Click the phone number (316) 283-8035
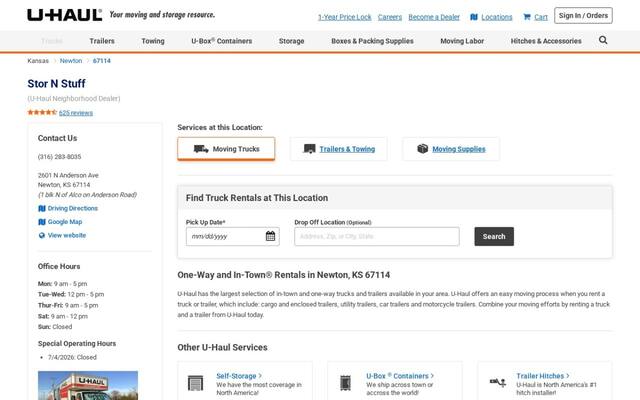Viewport: 640px width, 400px height. 60,157
